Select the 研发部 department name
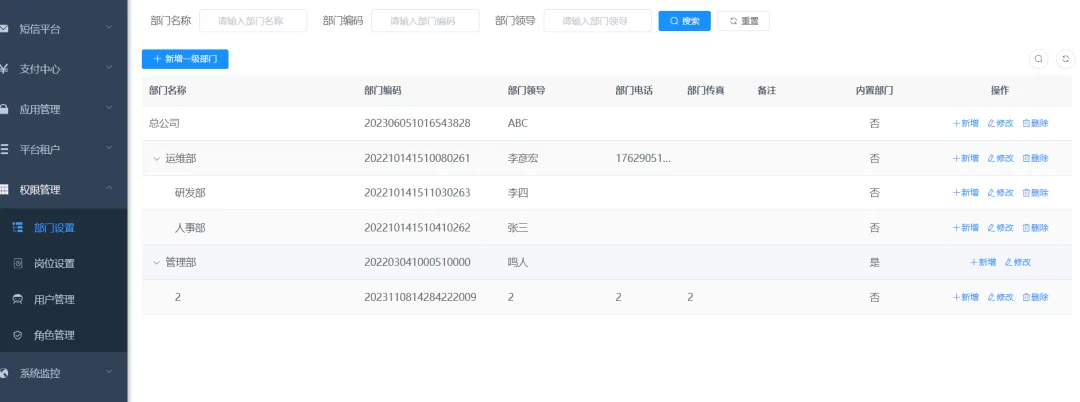Screen dimensions: 1080x402 click(x=190, y=193)
